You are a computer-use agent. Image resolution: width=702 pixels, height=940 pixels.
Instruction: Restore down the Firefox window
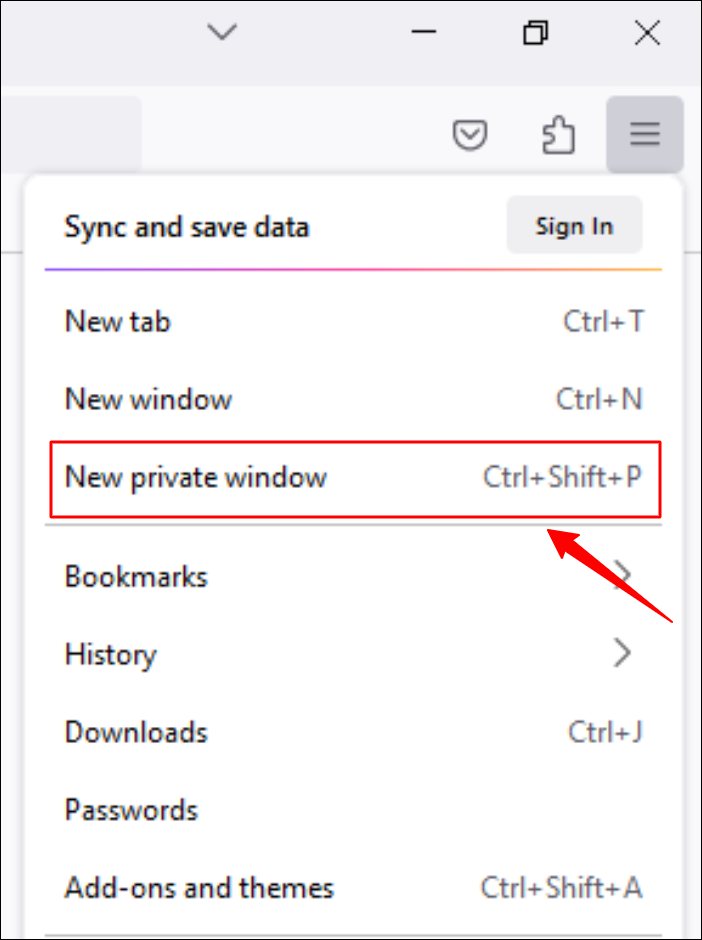pos(536,33)
